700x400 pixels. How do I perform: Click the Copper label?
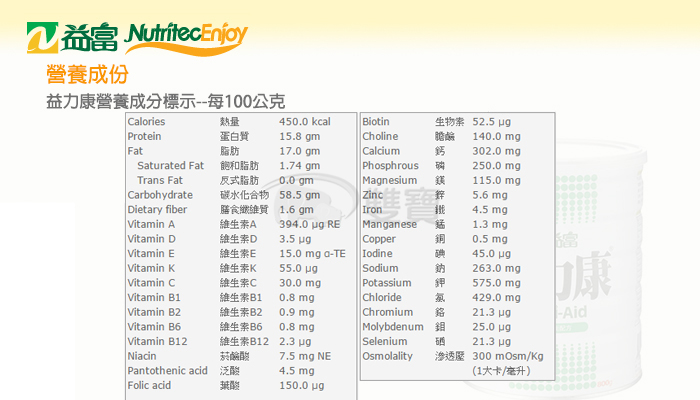(379, 239)
